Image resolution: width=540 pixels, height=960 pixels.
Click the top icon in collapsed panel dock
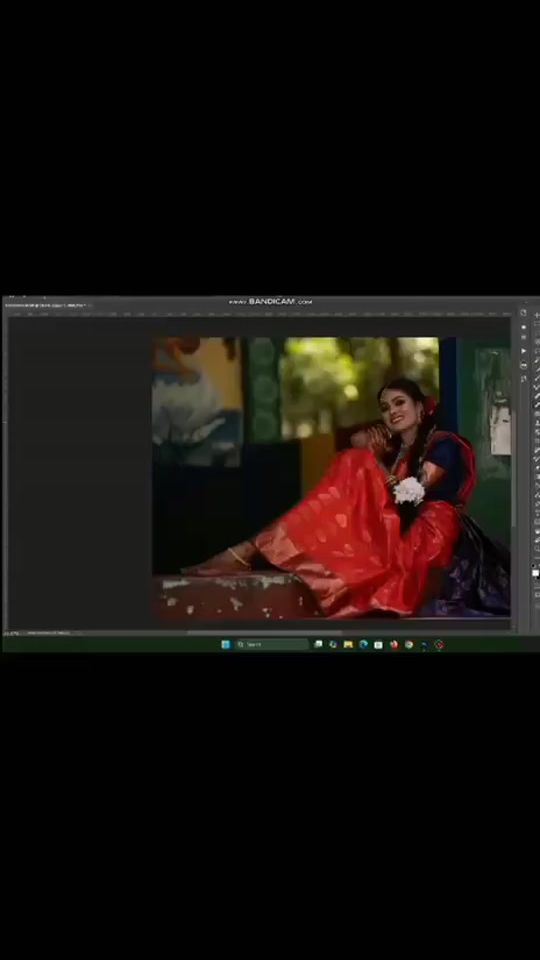523,312
